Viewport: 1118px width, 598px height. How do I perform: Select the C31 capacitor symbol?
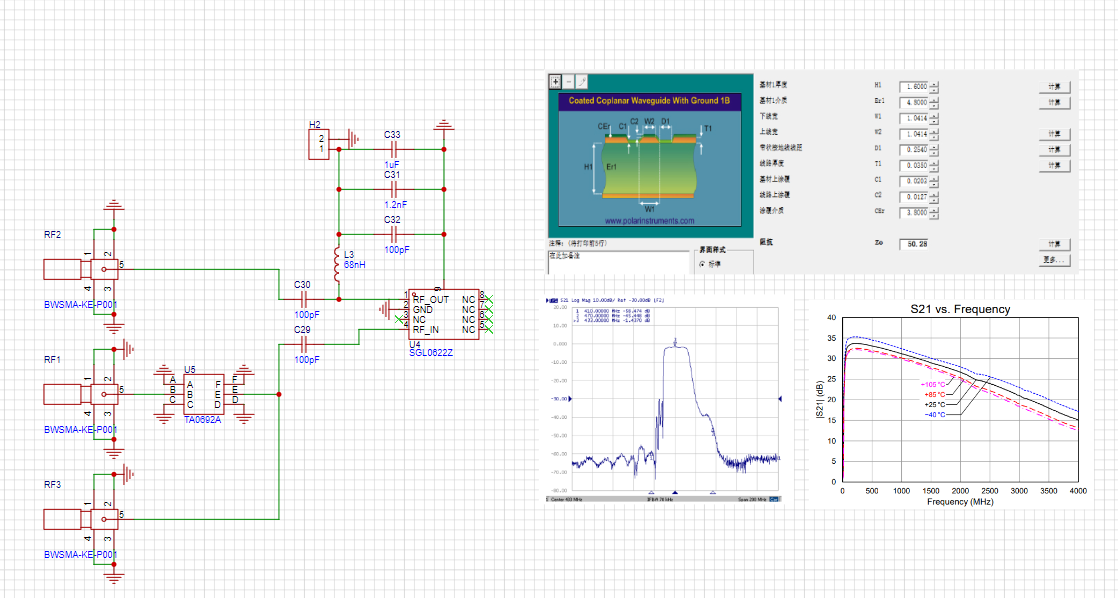(394, 189)
